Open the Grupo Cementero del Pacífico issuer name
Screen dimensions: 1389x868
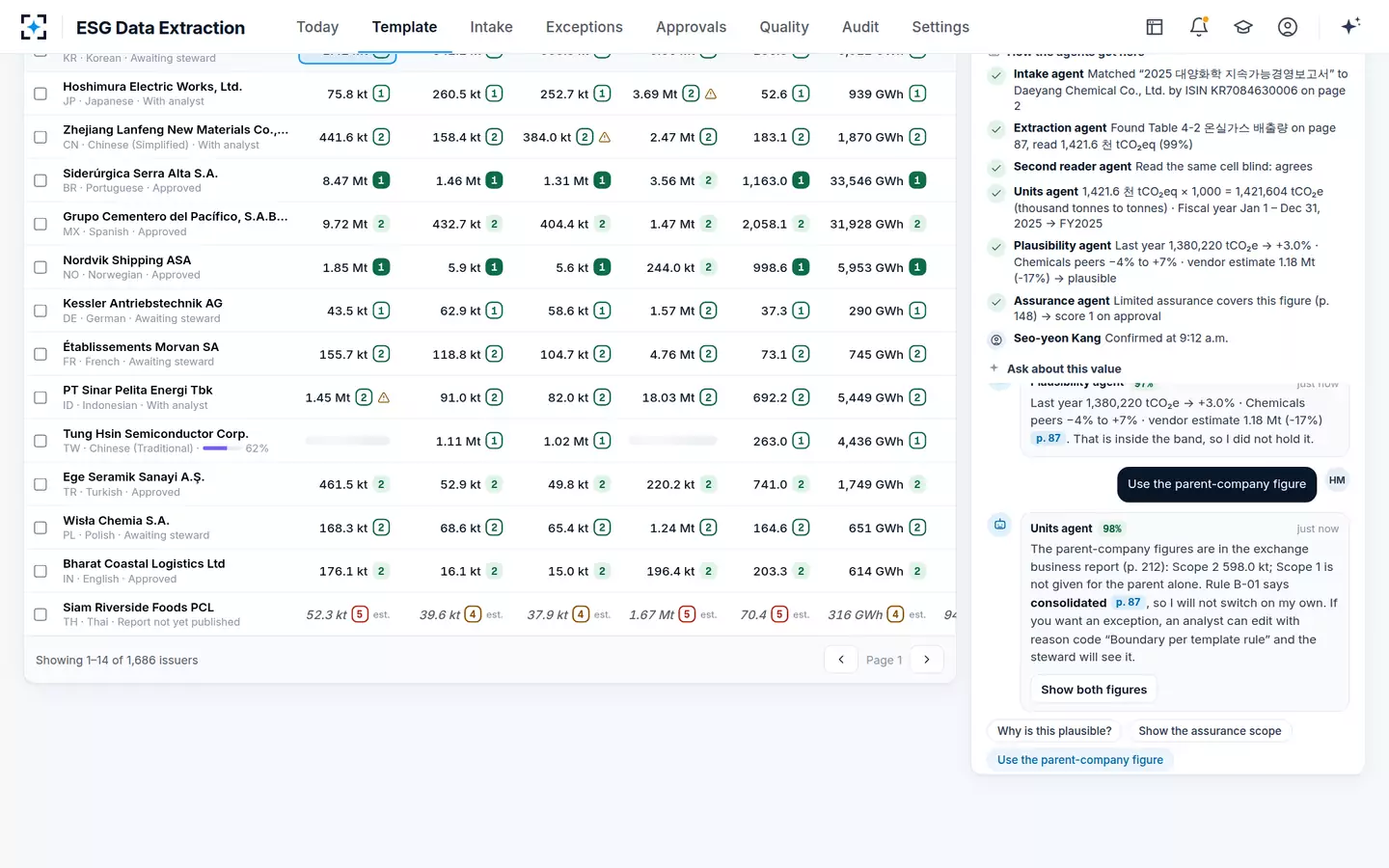(x=176, y=216)
